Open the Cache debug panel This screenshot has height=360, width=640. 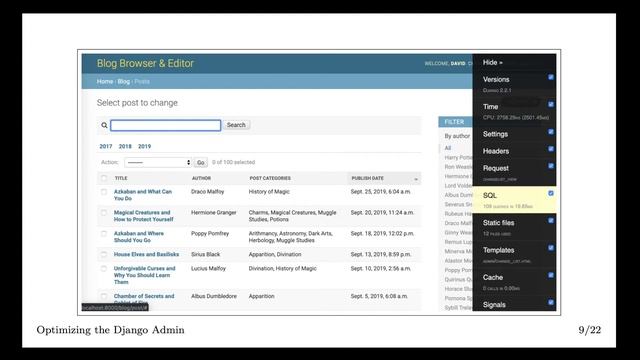[x=493, y=278]
